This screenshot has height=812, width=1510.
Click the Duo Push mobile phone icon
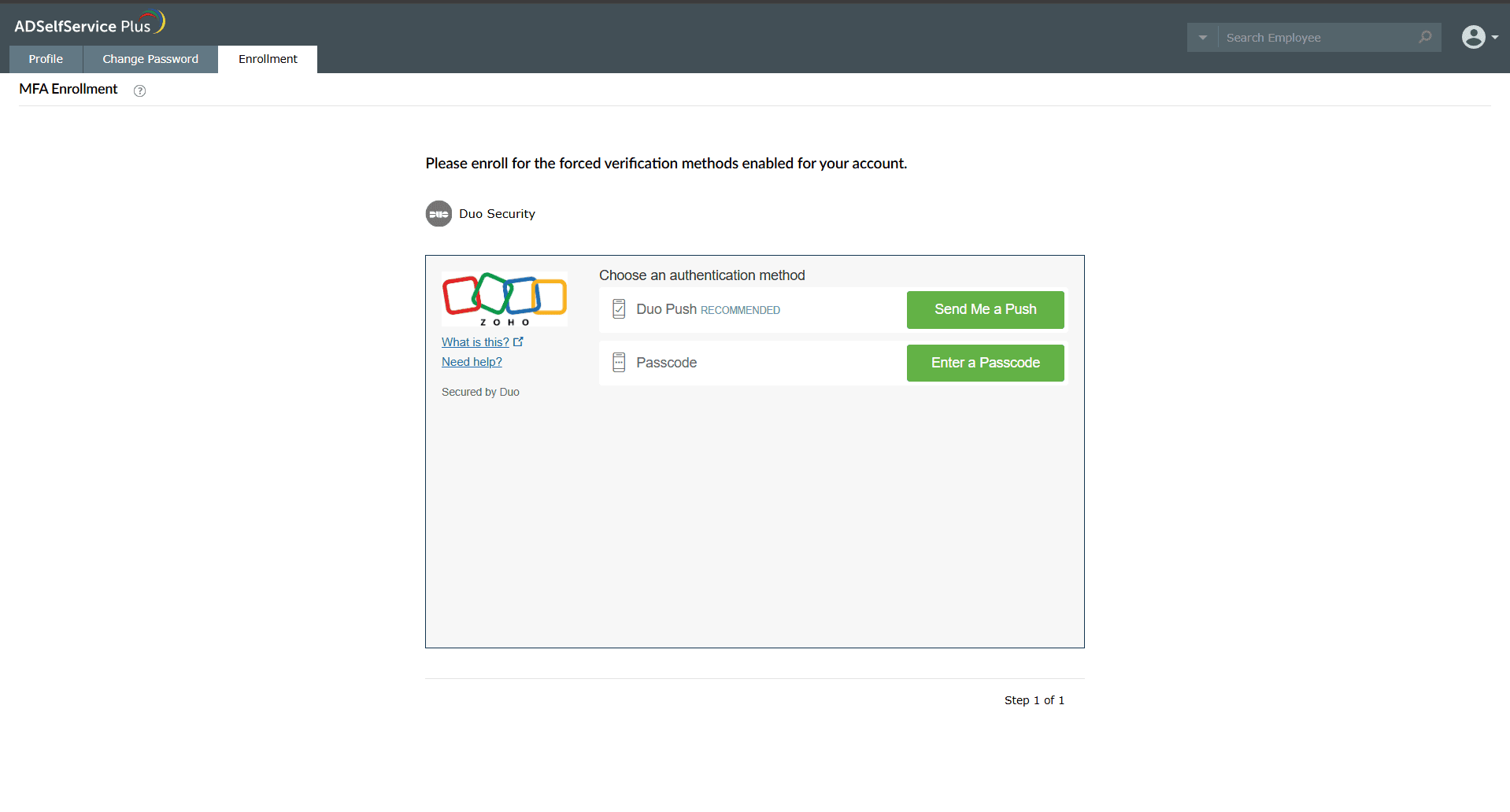[x=619, y=309]
